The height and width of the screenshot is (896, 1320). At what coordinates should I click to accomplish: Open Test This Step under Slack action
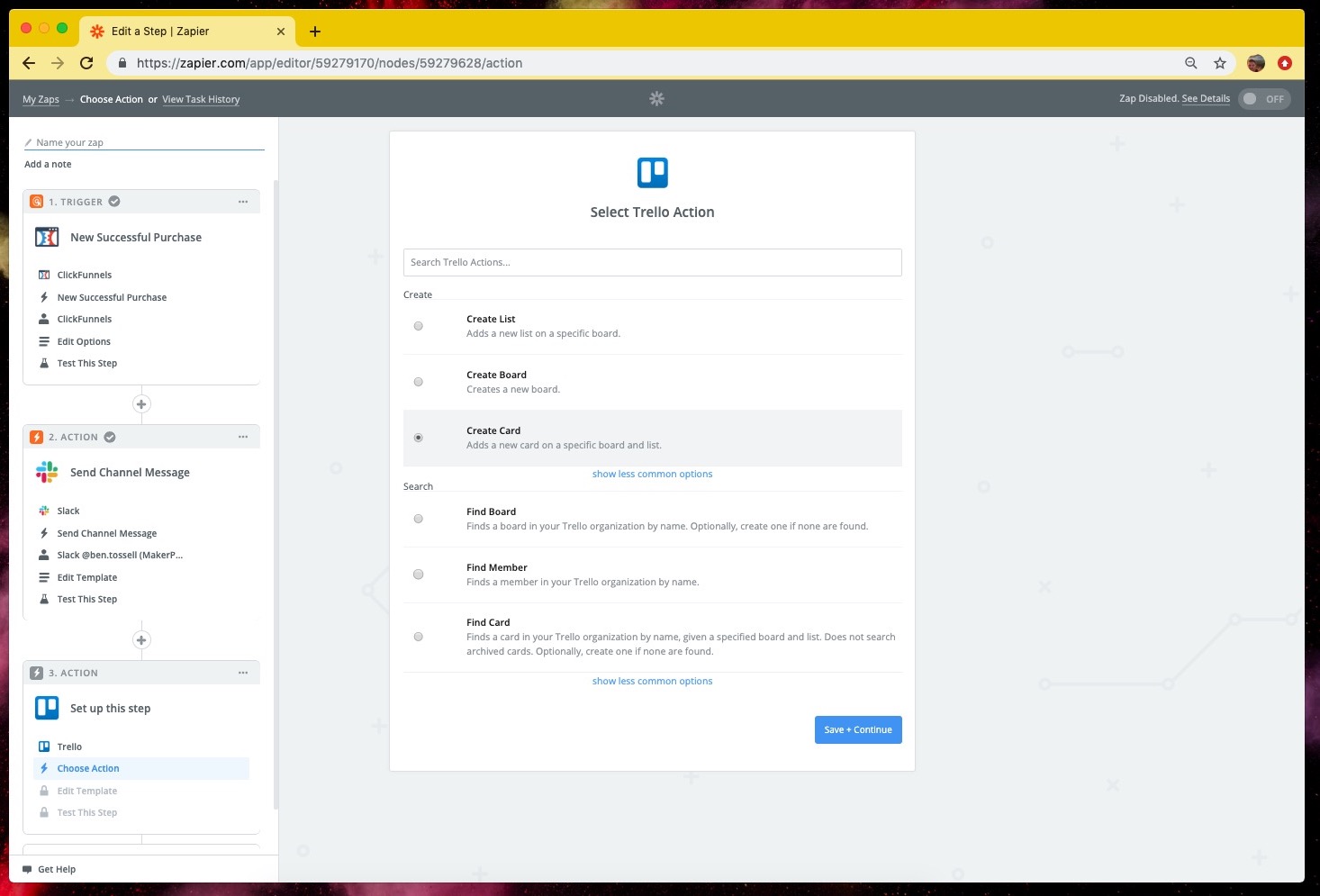pyautogui.click(x=87, y=599)
